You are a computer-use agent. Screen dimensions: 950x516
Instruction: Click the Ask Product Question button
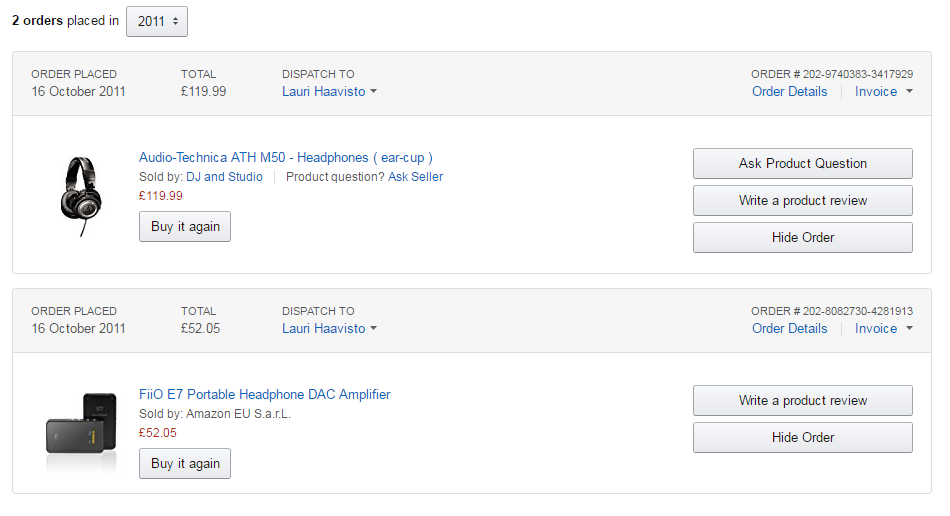coord(802,163)
